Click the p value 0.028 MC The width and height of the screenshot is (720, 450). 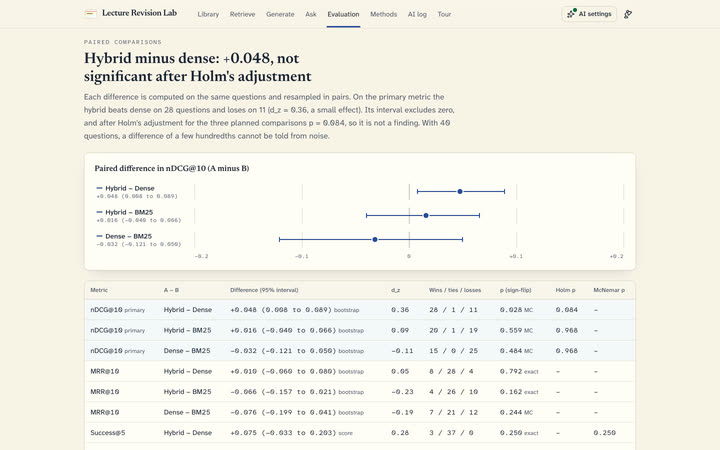pyautogui.click(x=517, y=310)
